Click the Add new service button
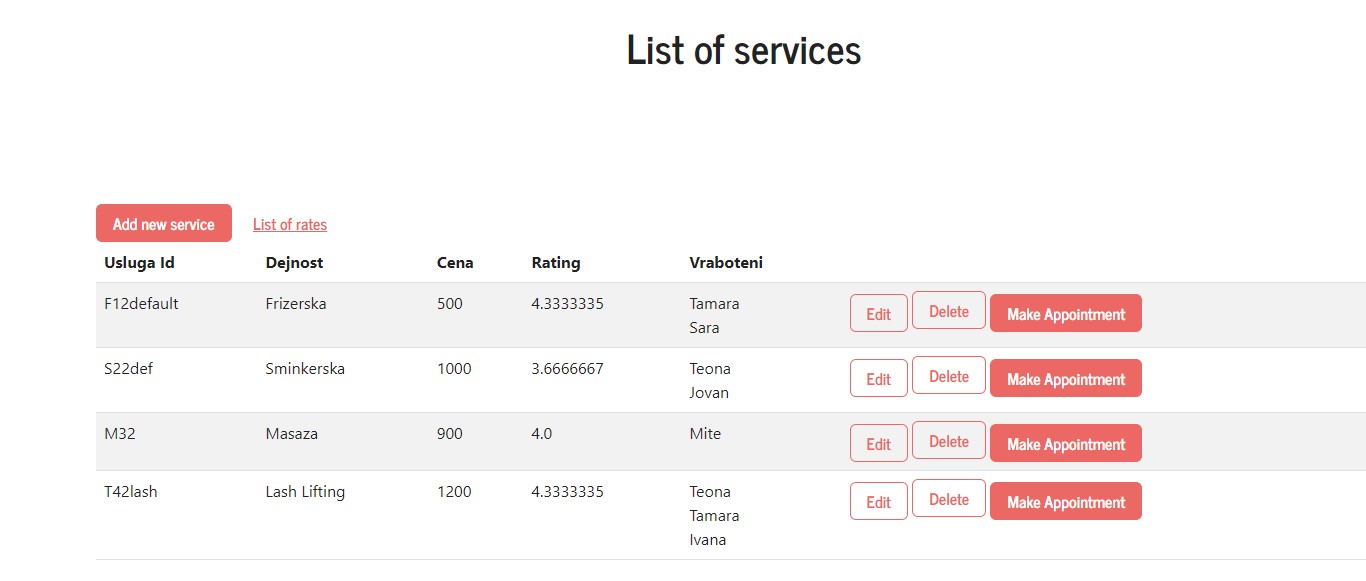Screen dimensions: 1366x581 164,223
